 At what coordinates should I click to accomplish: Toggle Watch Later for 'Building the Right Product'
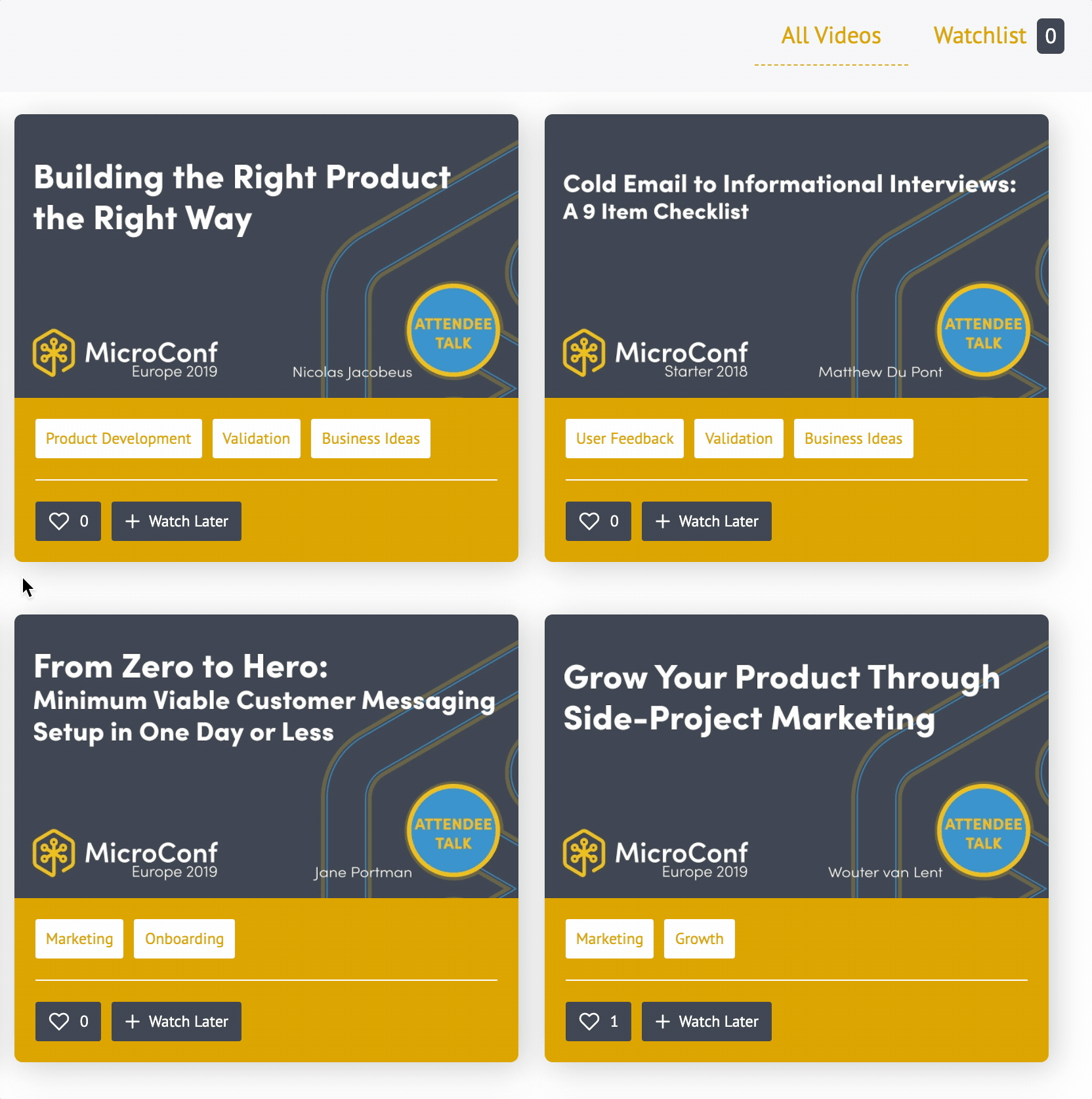[x=176, y=521]
